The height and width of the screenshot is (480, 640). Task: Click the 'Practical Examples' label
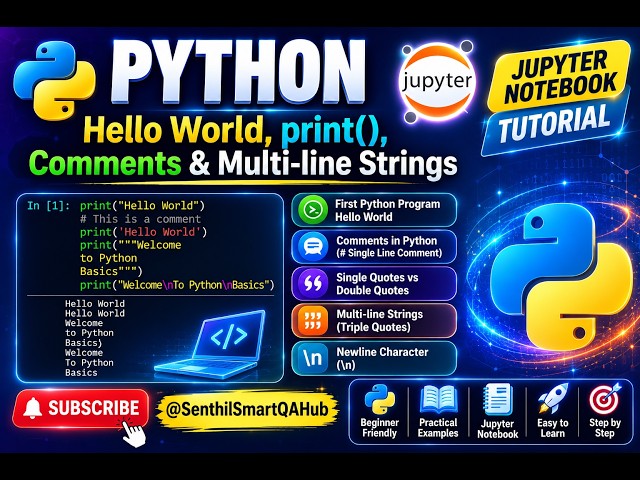[x=438, y=428]
